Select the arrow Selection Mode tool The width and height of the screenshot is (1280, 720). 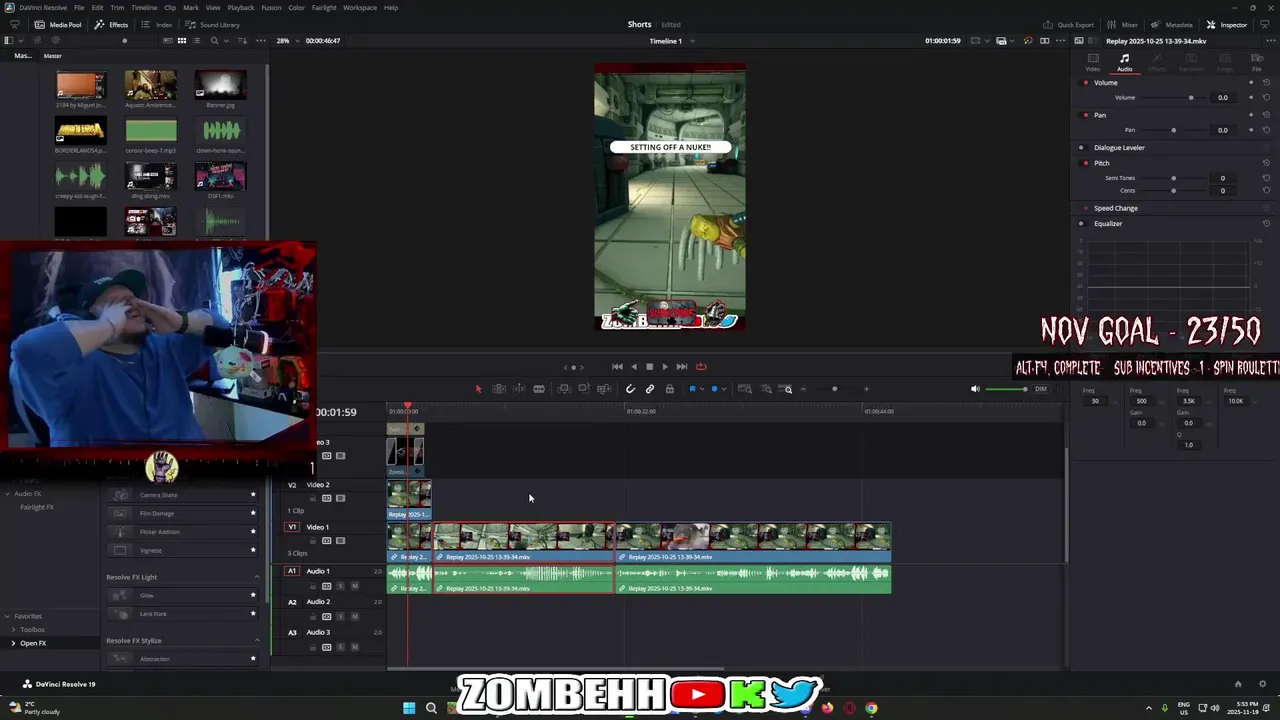(478, 389)
